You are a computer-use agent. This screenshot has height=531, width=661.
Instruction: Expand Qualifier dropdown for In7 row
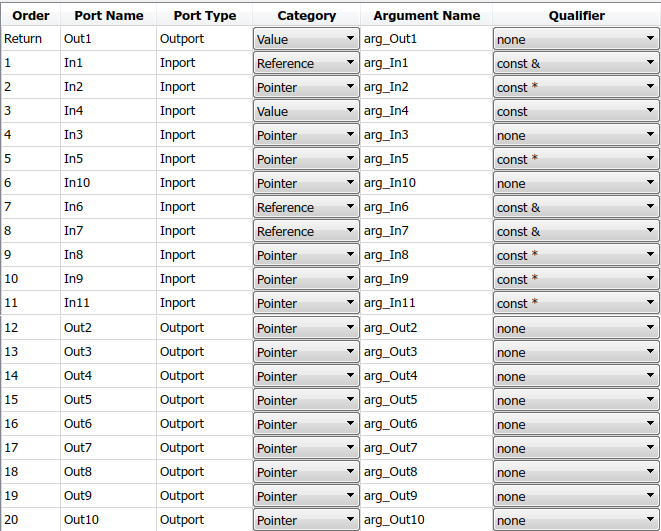[575, 231]
